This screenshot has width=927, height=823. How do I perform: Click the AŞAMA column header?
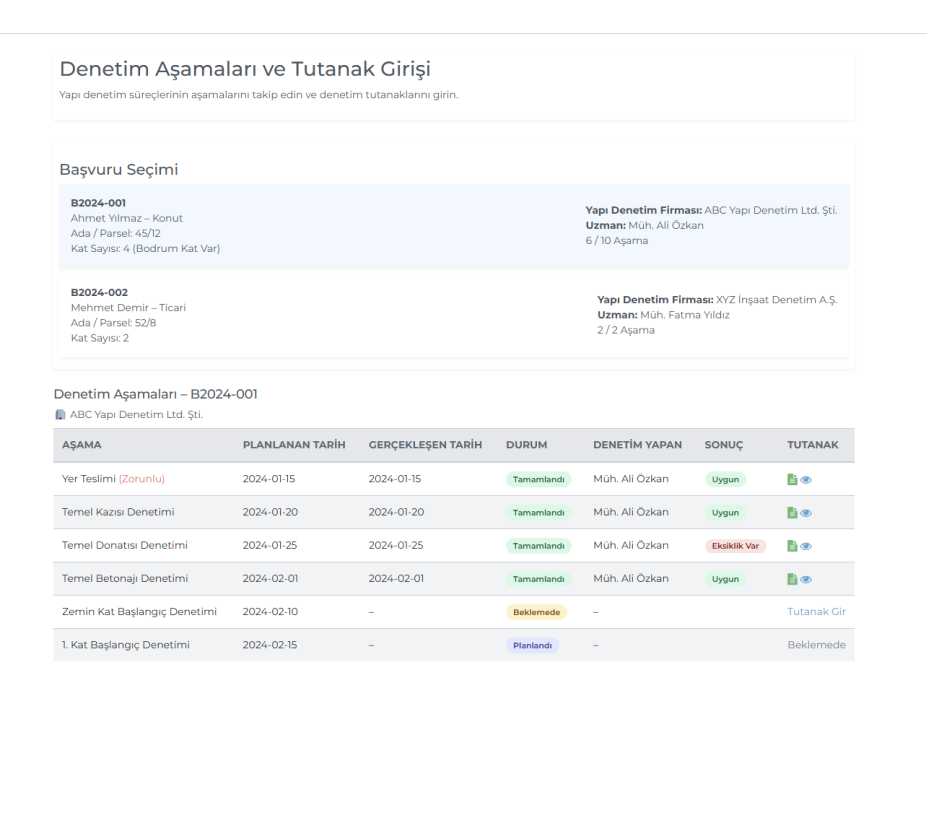click(82, 445)
